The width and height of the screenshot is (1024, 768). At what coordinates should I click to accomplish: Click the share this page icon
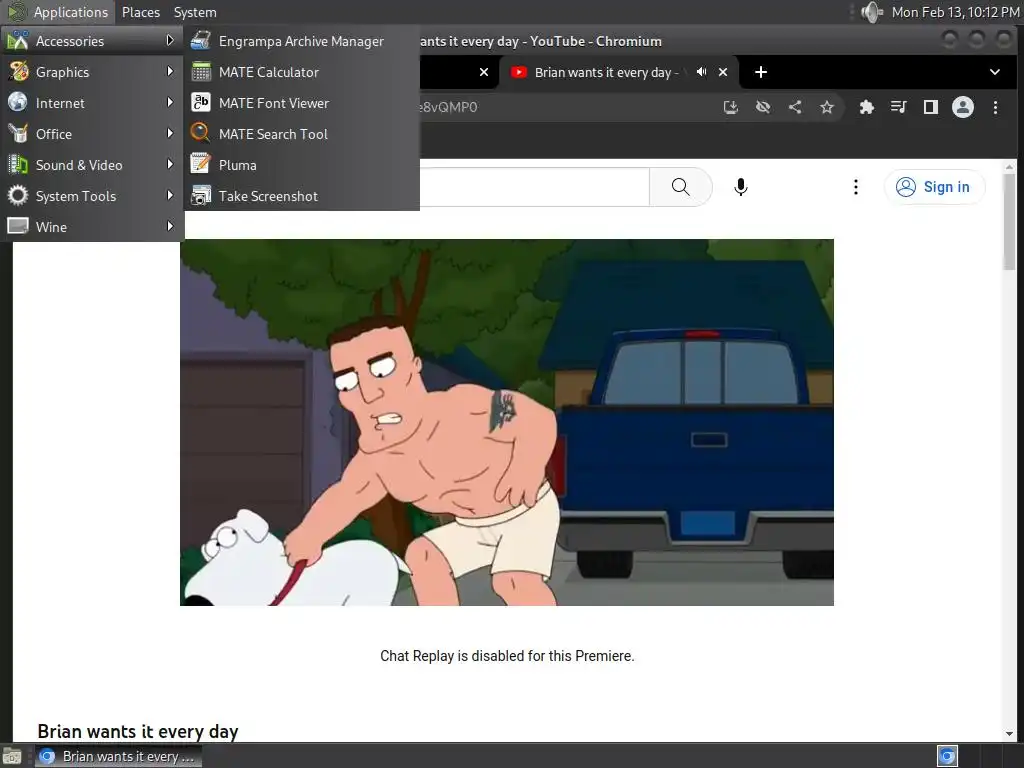(795, 107)
